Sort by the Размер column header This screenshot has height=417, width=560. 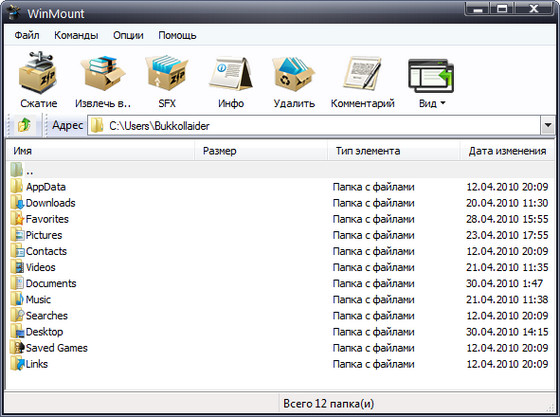[261, 151]
